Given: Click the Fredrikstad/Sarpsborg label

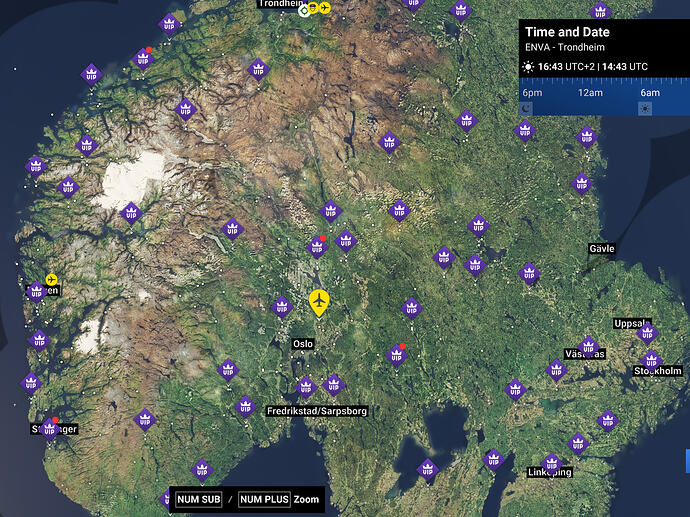Looking at the screenshot, I should pyautogui.click(x=317, y=411).
